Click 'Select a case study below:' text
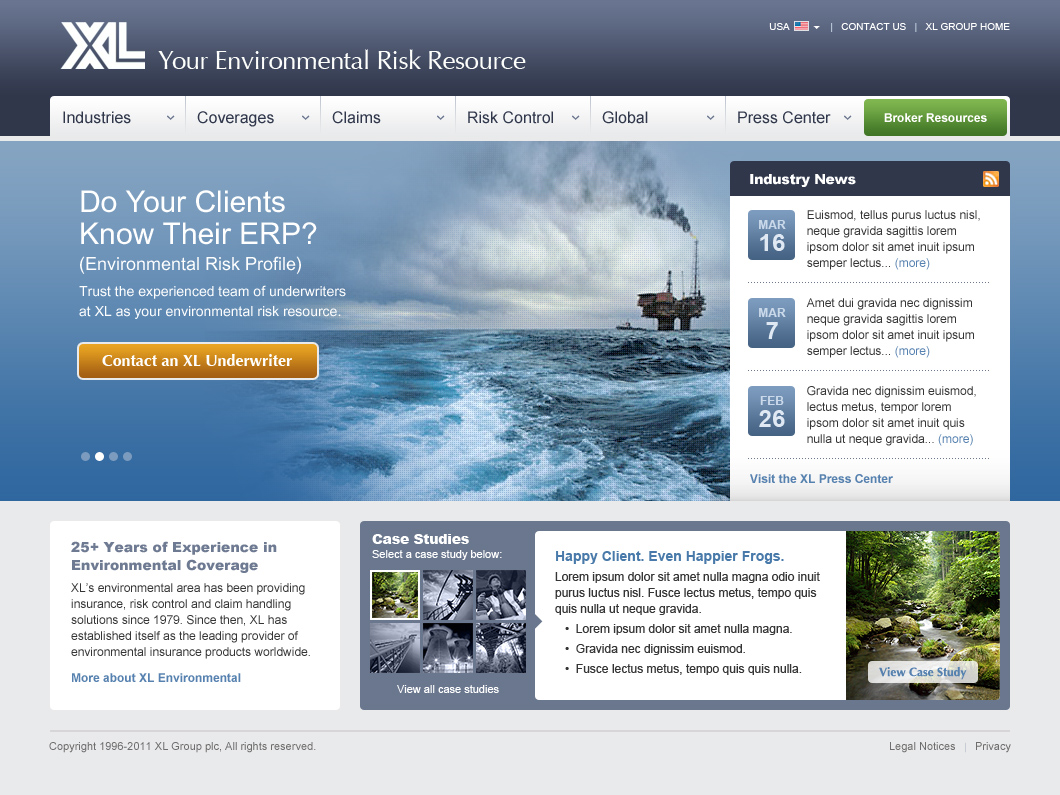The width and height of the screenshot is (1060, 795). point(437,554)
